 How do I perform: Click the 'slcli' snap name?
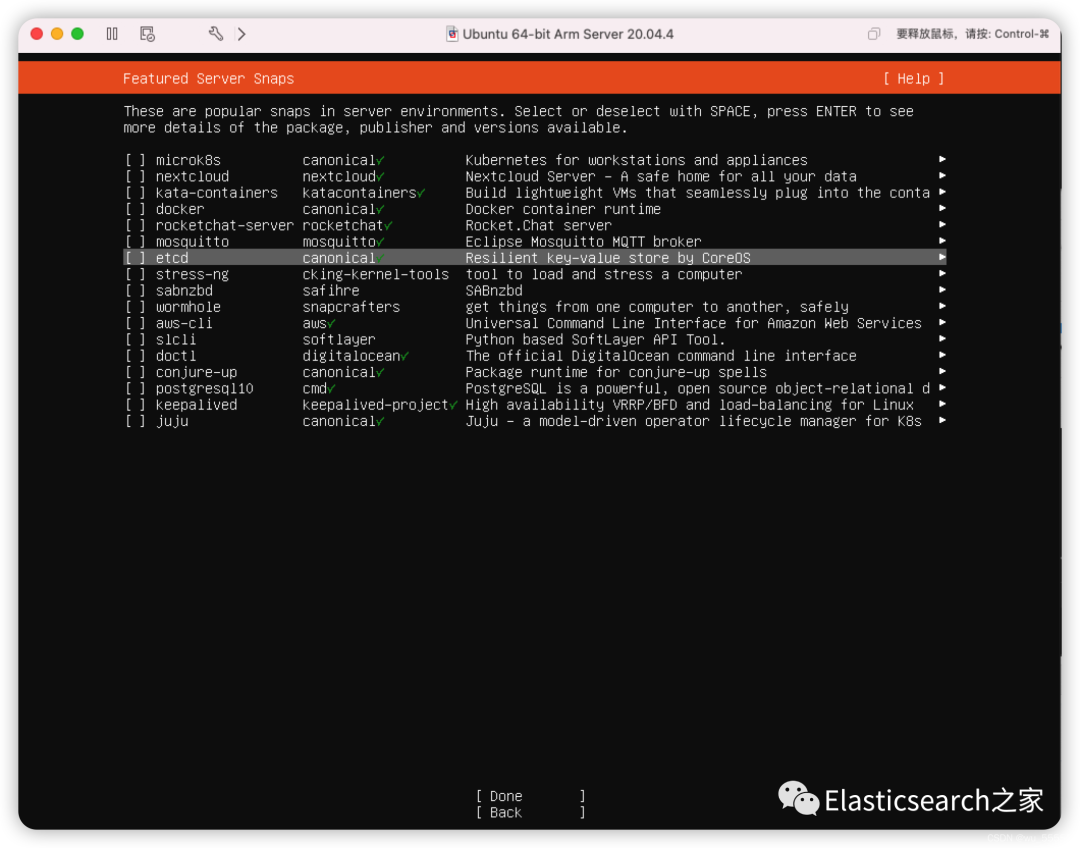pyautogui.click(x=176, y=340)
